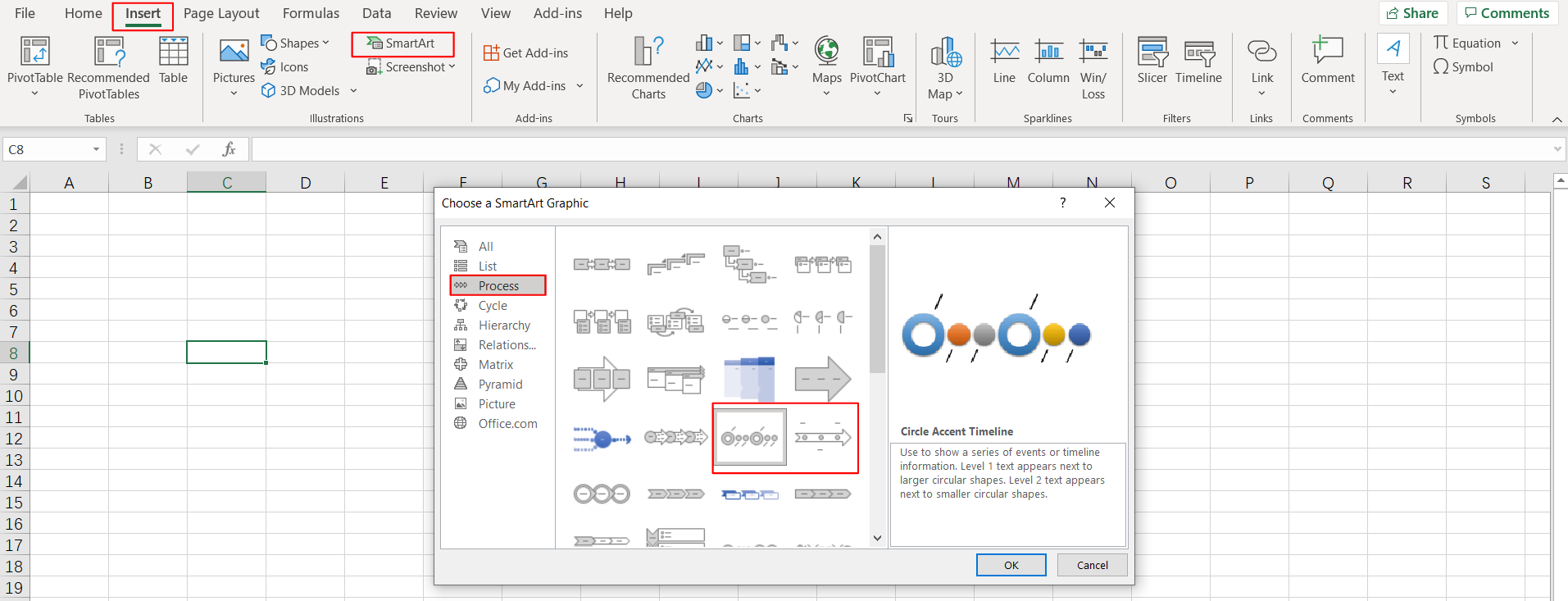Open the 3D Map tool
The height and width of the screenshot is (601, 1568).
pyautogui.click(x=945, y=67)
